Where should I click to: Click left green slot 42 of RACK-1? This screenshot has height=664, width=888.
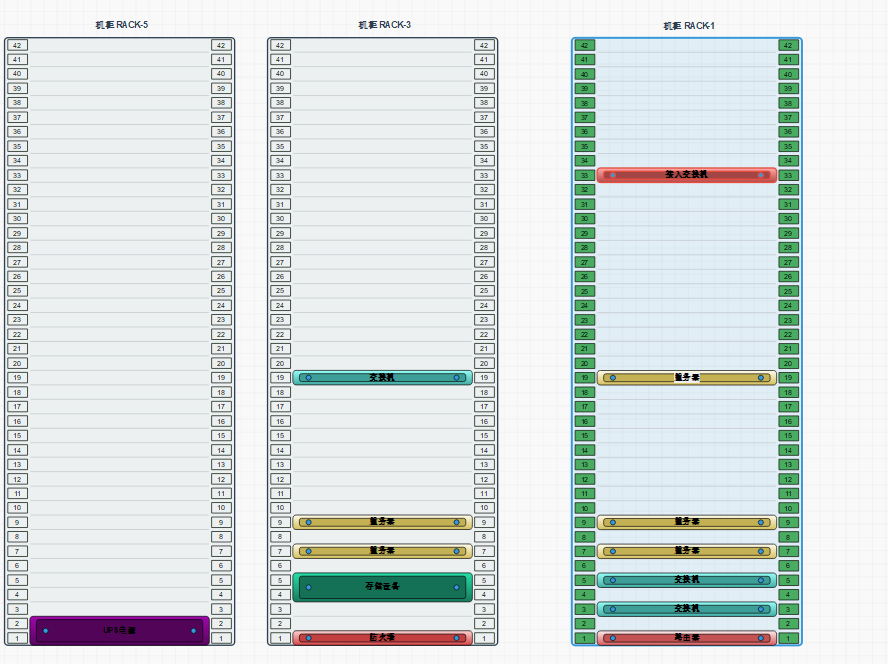pyautogui.click(x=584, y=45)
